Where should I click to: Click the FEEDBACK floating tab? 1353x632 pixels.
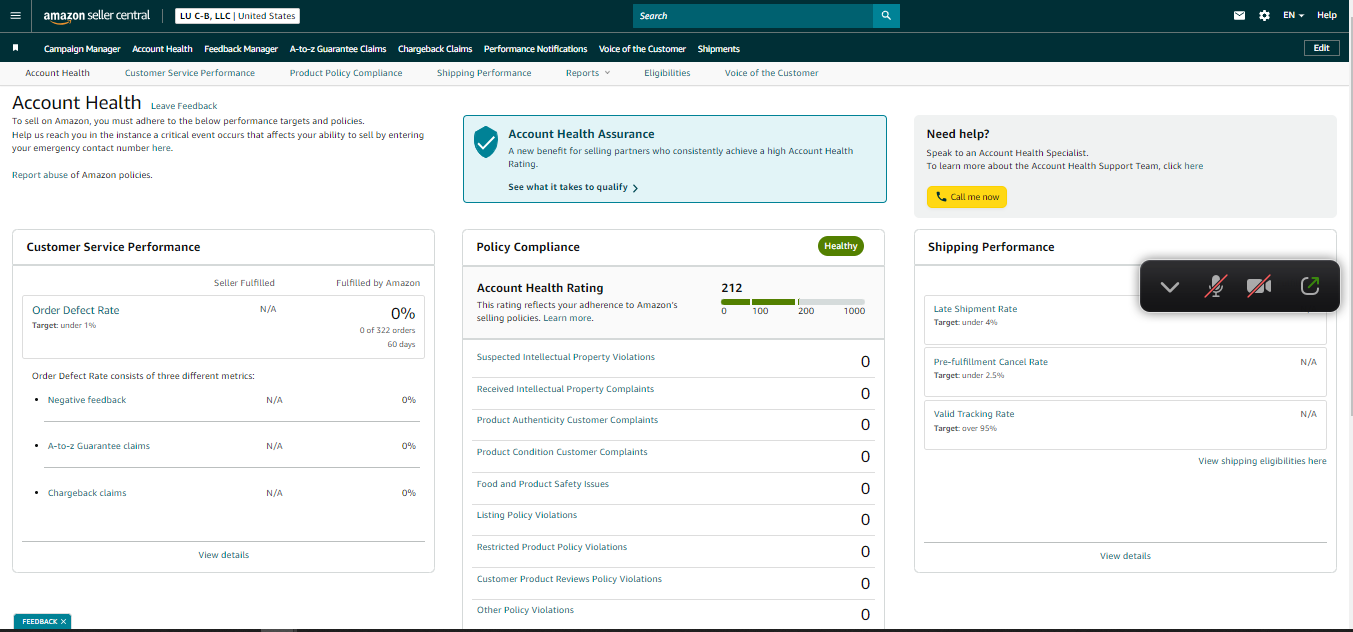point(40,622)
